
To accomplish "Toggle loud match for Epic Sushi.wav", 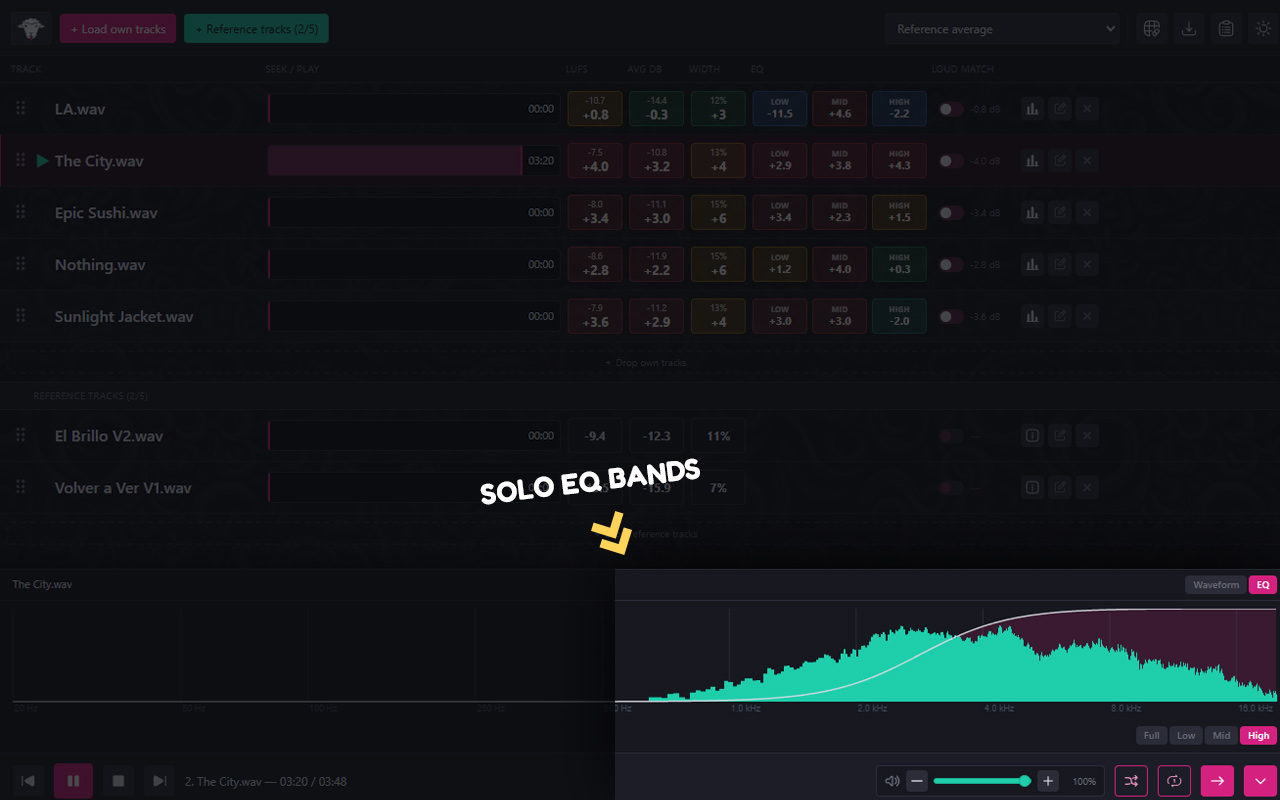I will tap(951, 213).
